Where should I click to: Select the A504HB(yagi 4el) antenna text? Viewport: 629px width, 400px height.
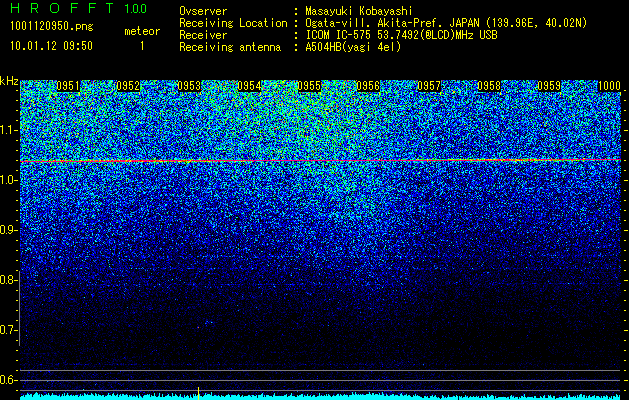[353, 47]
